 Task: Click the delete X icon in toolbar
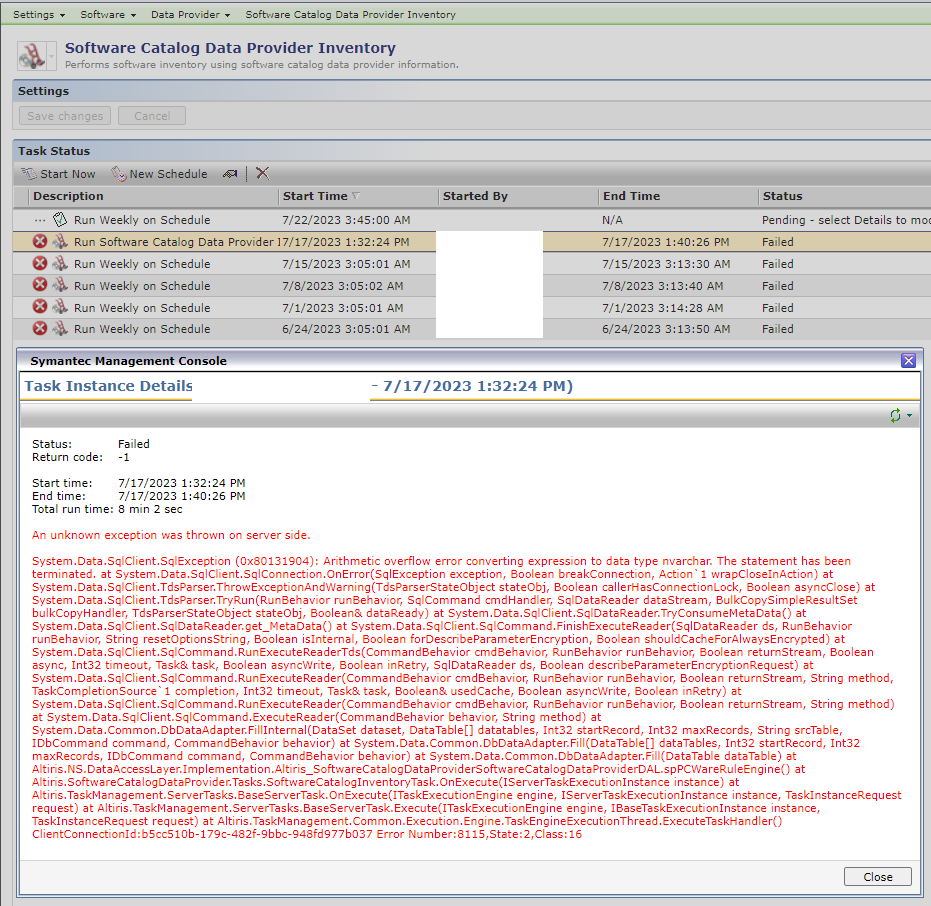tap(262, 173)
